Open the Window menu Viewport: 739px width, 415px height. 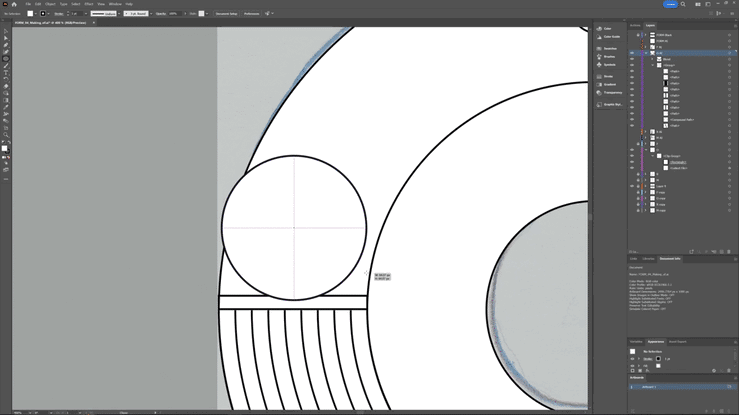tap(115, 4)
